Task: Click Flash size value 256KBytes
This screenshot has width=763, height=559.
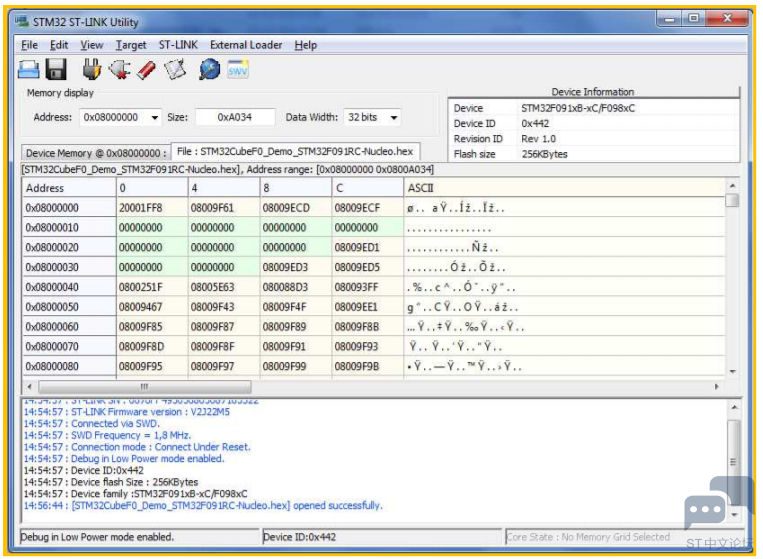Action: (x=545, y=154)
